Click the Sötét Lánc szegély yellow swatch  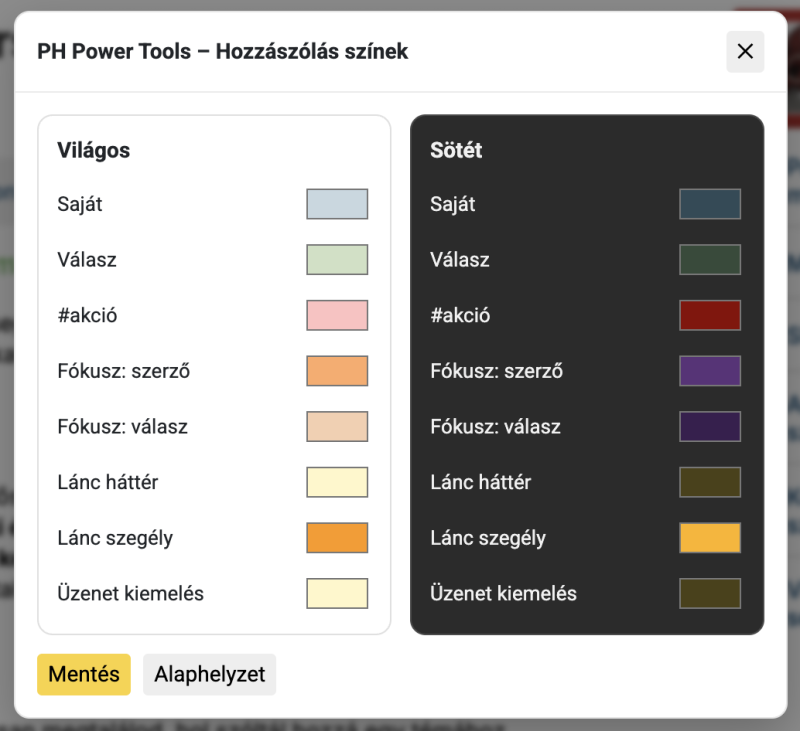tap(710, 538)
